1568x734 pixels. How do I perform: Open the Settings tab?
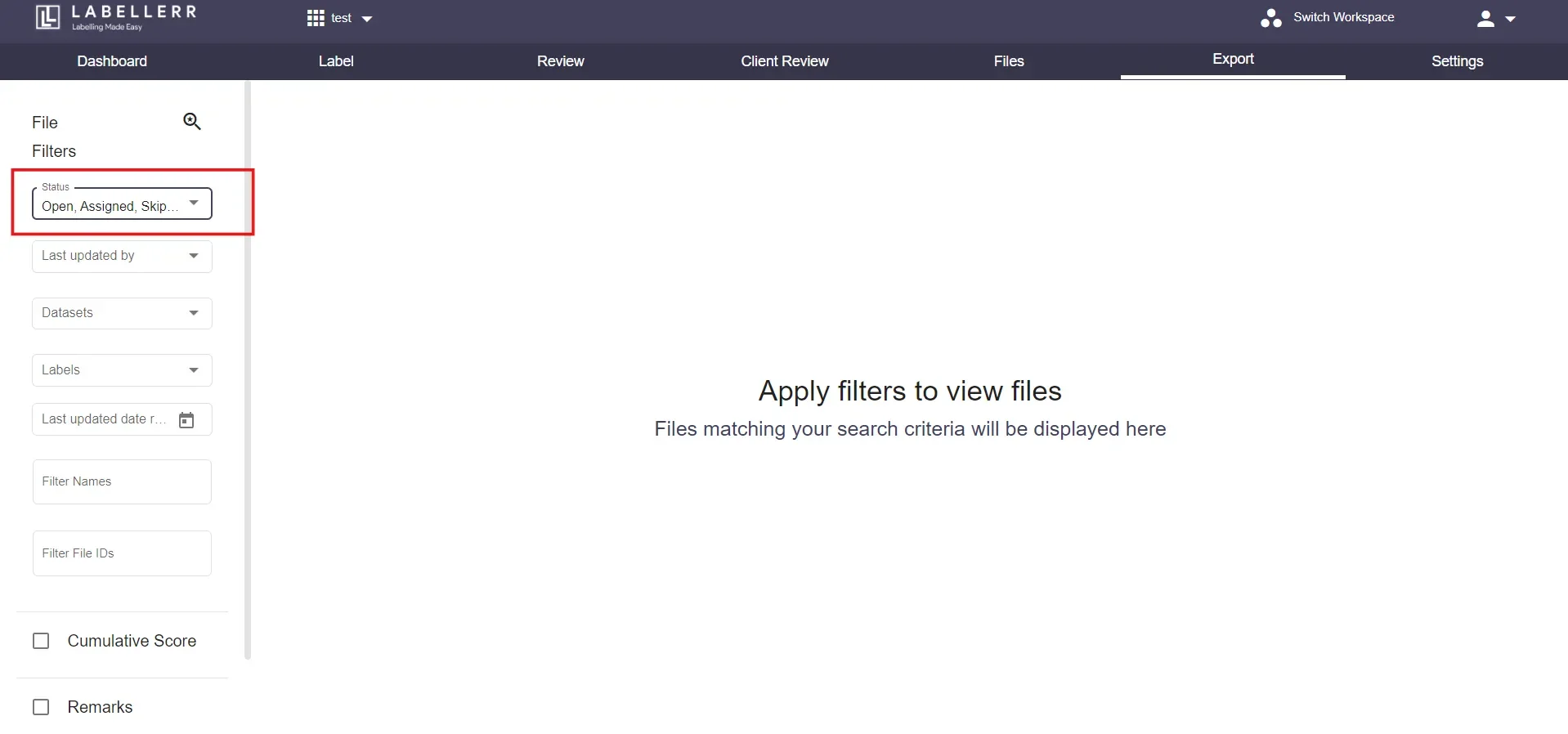point(1457,61)
